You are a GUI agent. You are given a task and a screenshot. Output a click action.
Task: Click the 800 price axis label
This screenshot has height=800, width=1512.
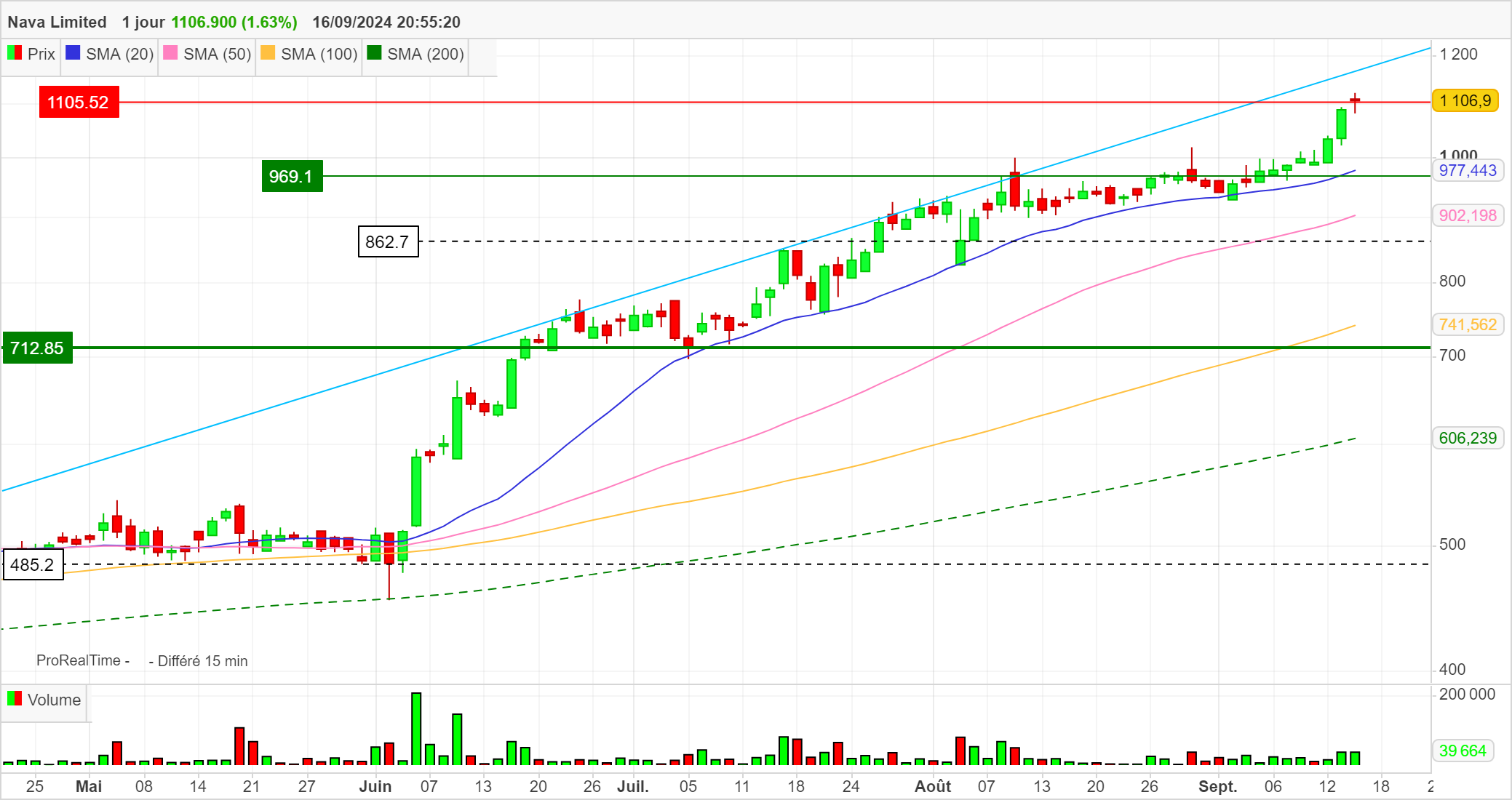point(1452,281)
